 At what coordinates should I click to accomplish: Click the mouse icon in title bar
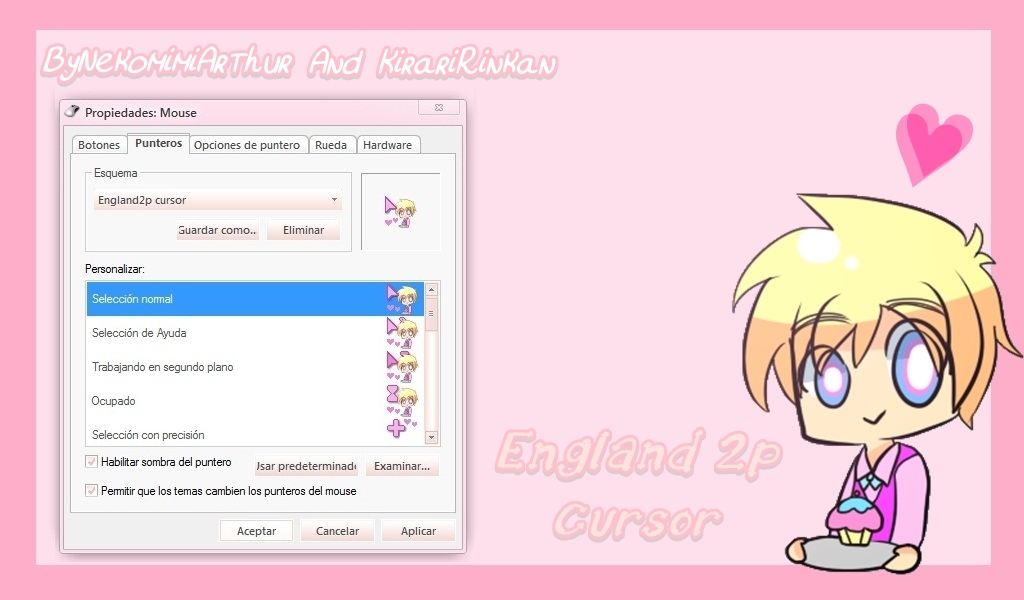tap(72, 112)
